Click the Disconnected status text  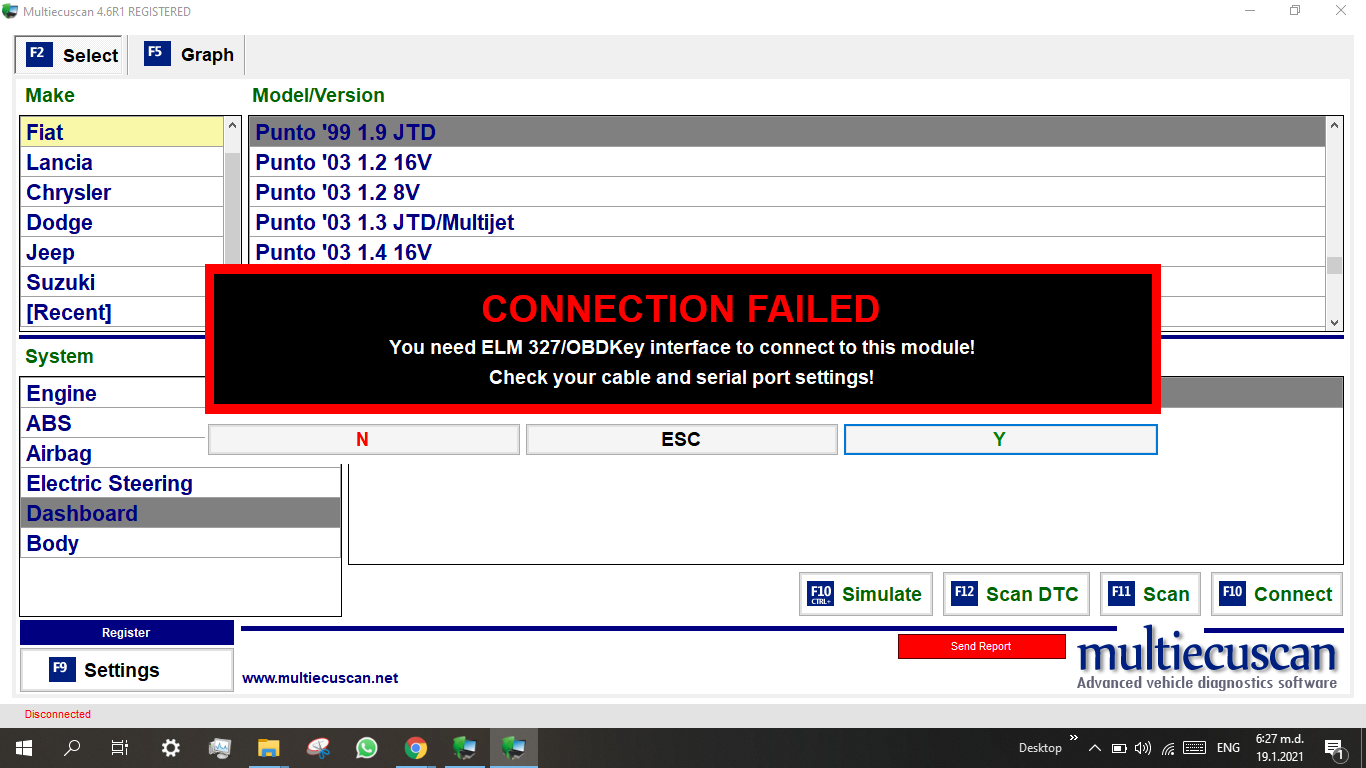click(x=58, y=714)
